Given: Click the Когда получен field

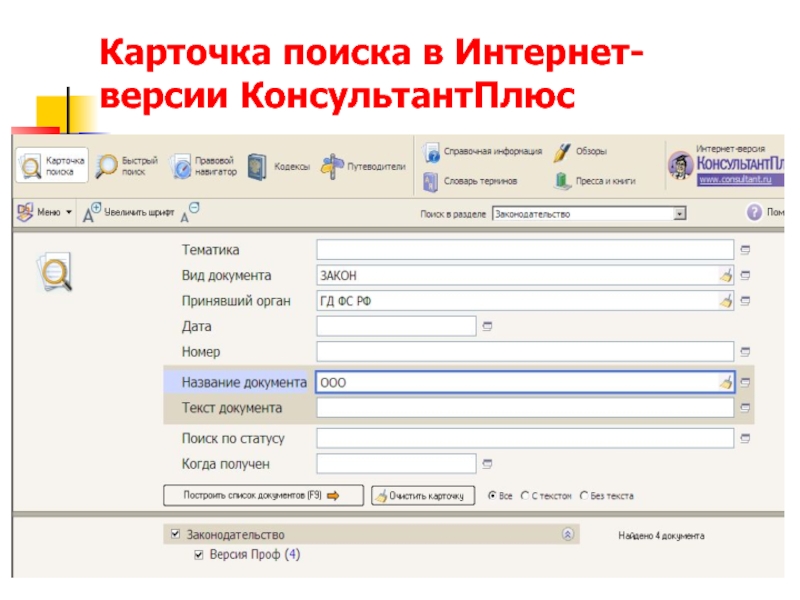Looking at the screenshot, I should tap(396, 464).
